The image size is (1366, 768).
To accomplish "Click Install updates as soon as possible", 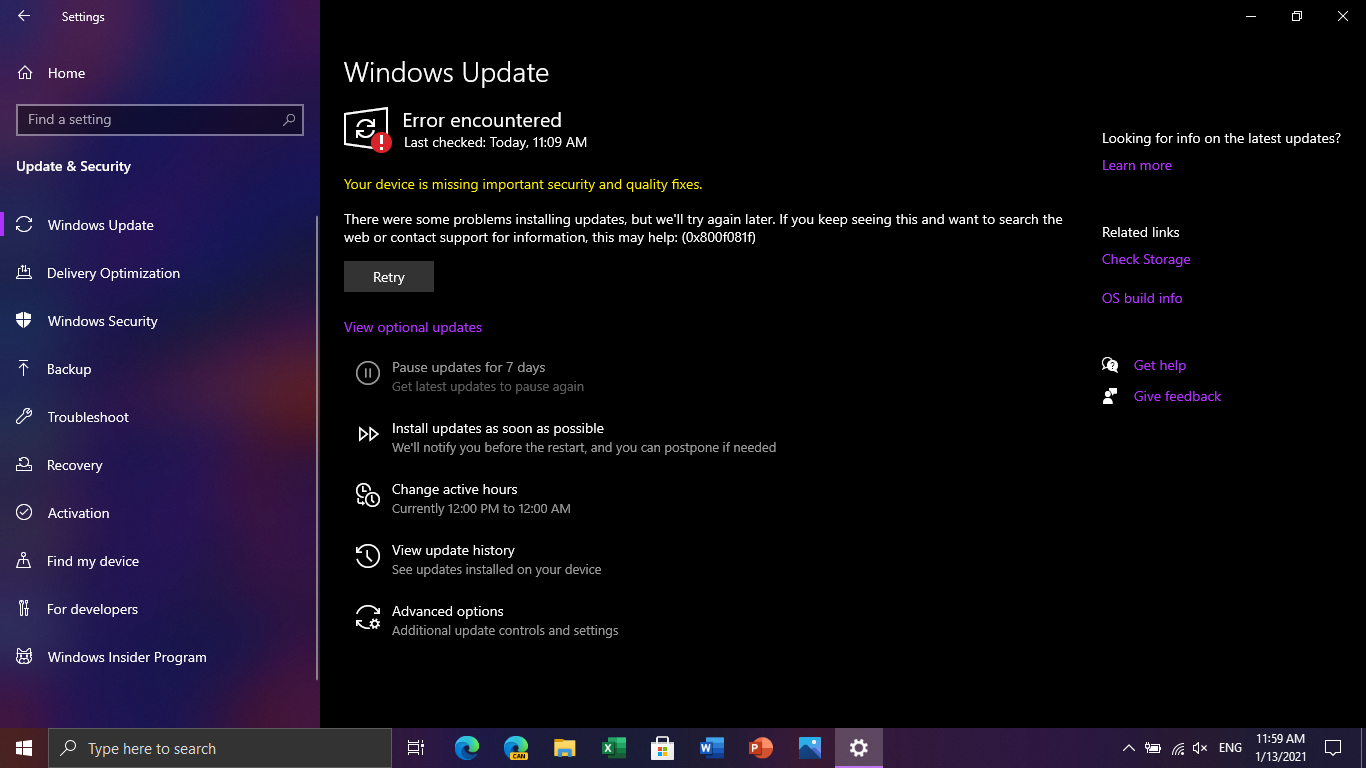I will pyautogui.click(x=566, y=437).
